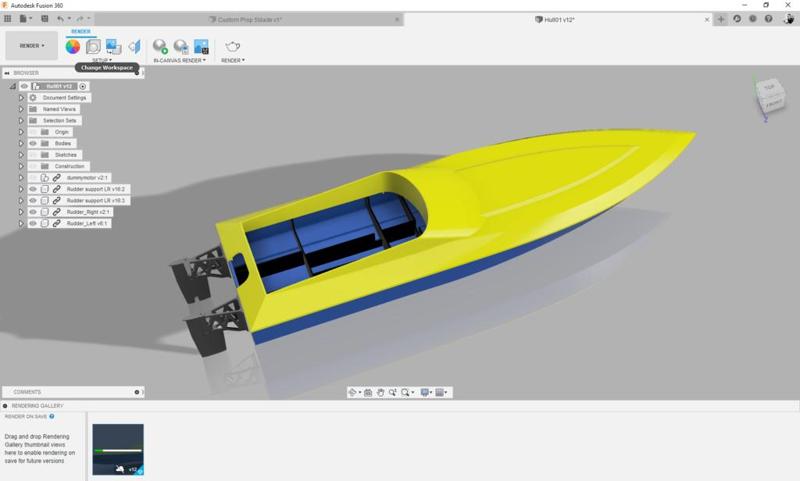Open the Help question mark menu

pyautogui.click(x=768, y=19)
